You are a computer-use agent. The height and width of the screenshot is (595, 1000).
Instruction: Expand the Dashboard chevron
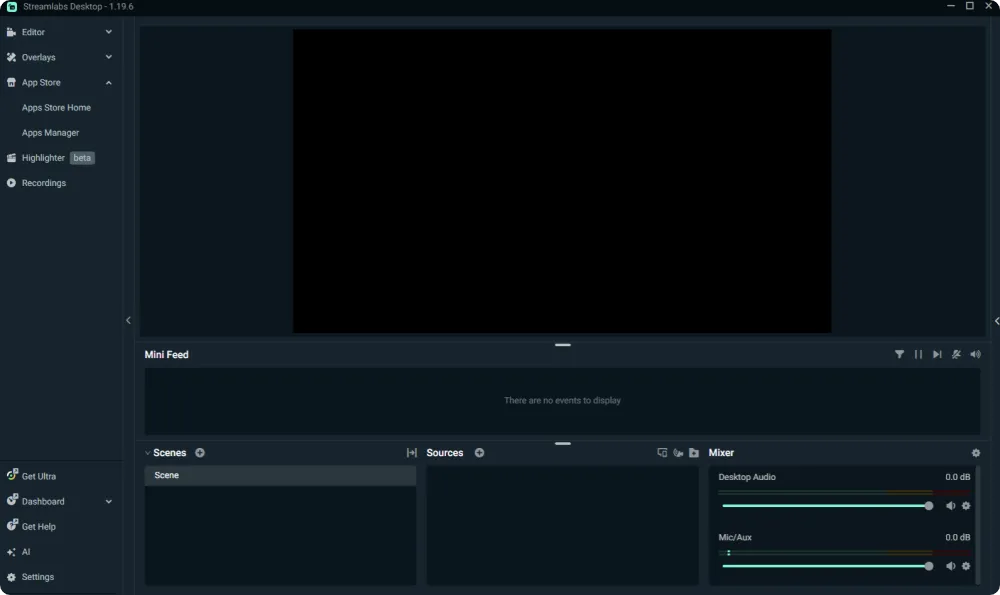click(108, 501)
